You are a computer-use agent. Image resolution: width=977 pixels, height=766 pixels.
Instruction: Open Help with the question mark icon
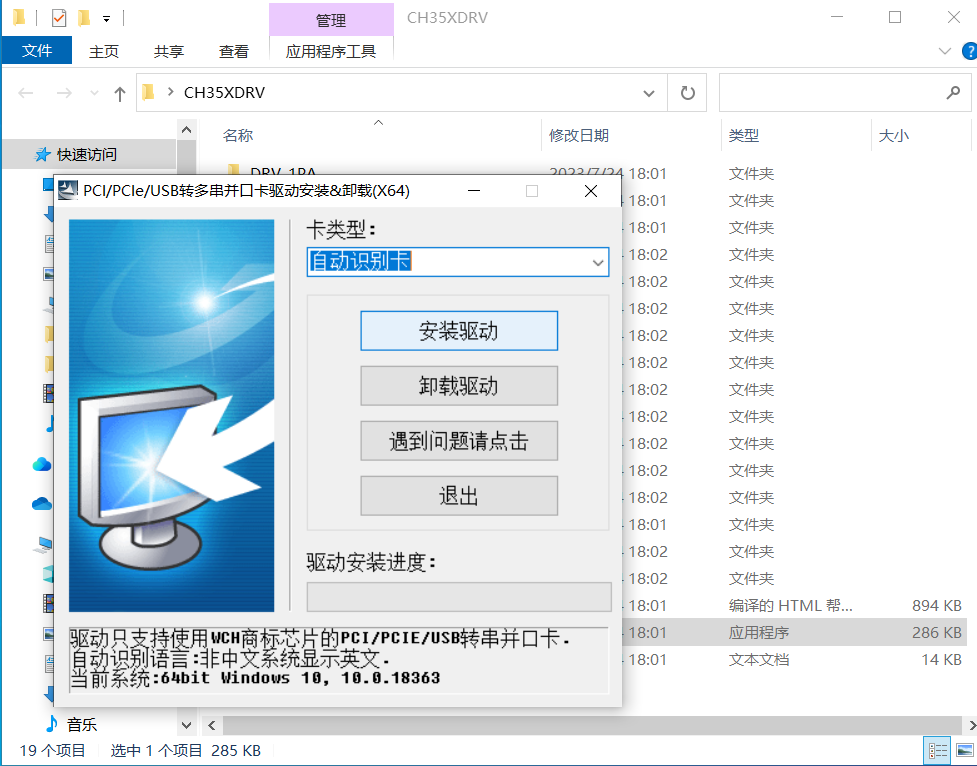pos(970,51)
